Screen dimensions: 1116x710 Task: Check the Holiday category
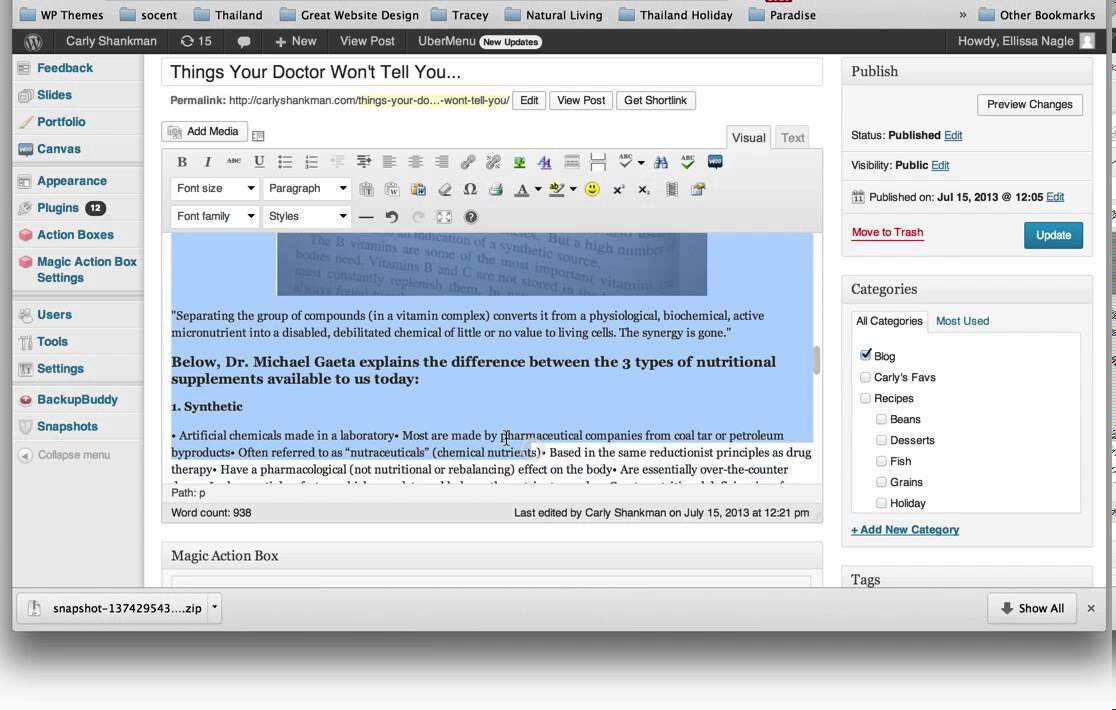pyautogui.click(x=881, y=503)
